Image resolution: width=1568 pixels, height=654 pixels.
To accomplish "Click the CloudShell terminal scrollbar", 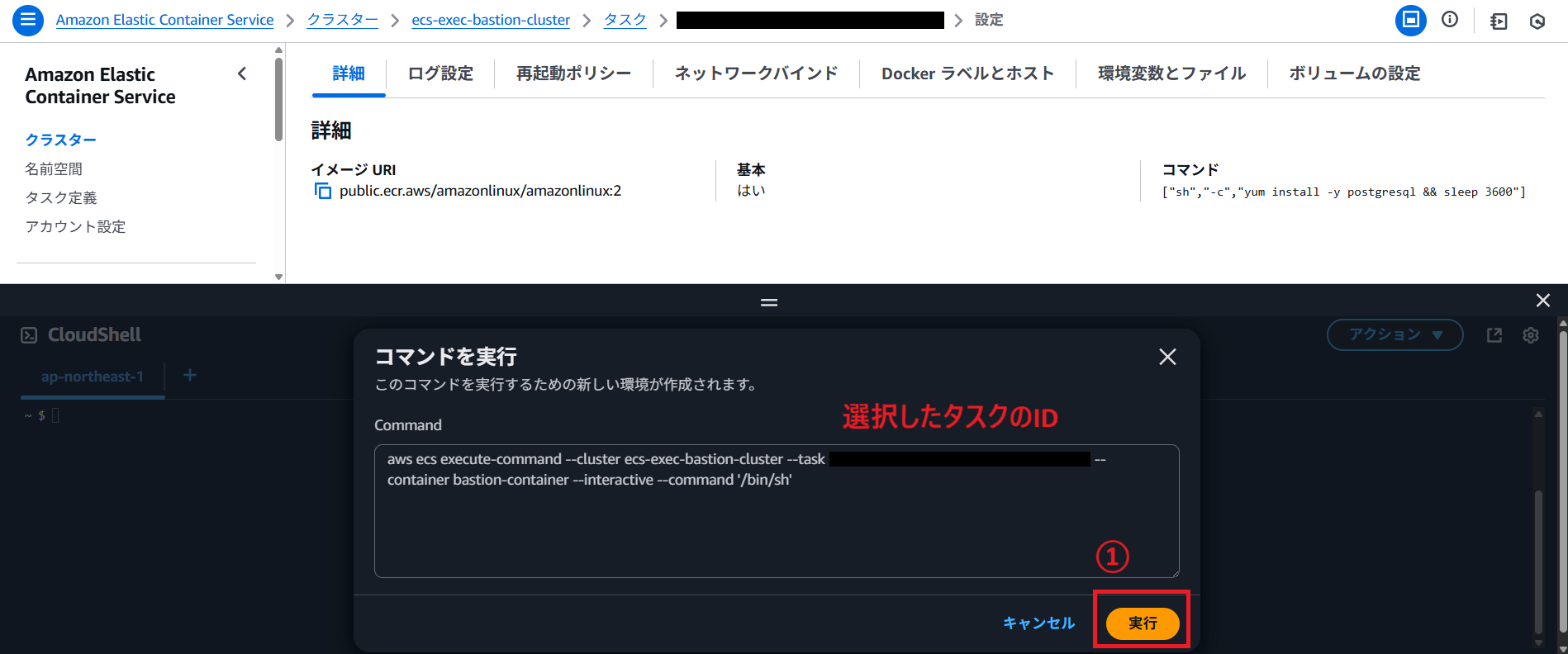I will (x=1537, y=562).
